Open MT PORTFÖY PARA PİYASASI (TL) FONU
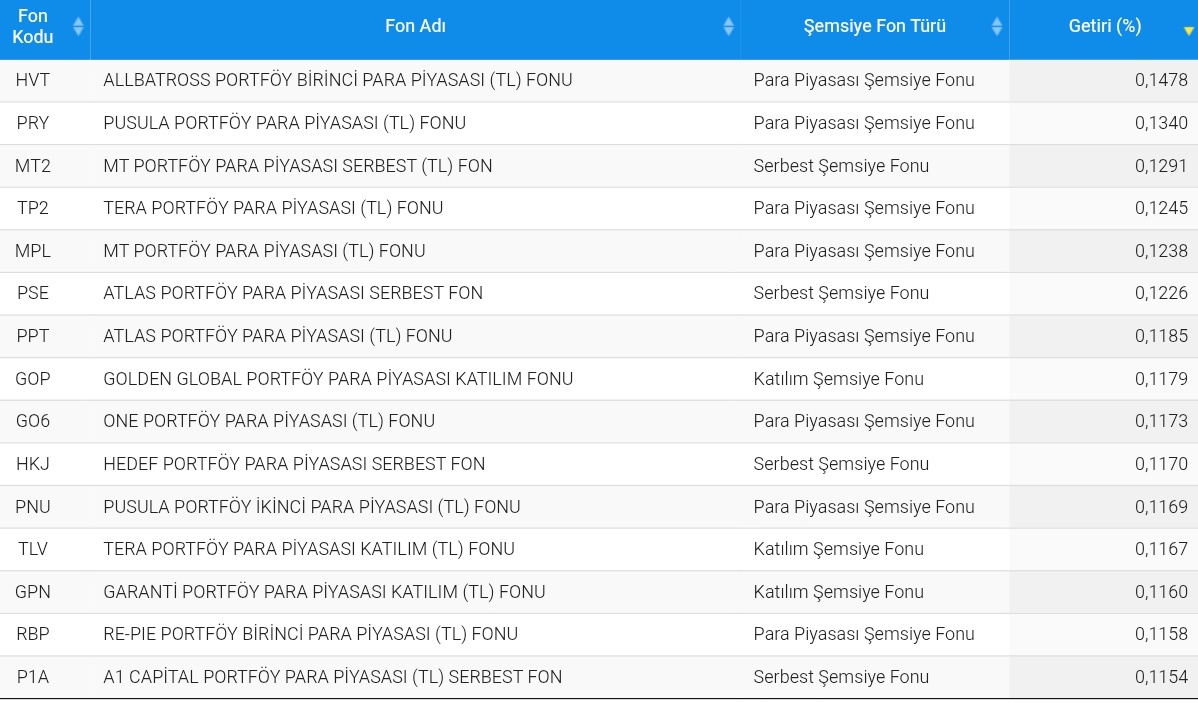Viewport: 1198px width, 703px height. pos(264,251)
